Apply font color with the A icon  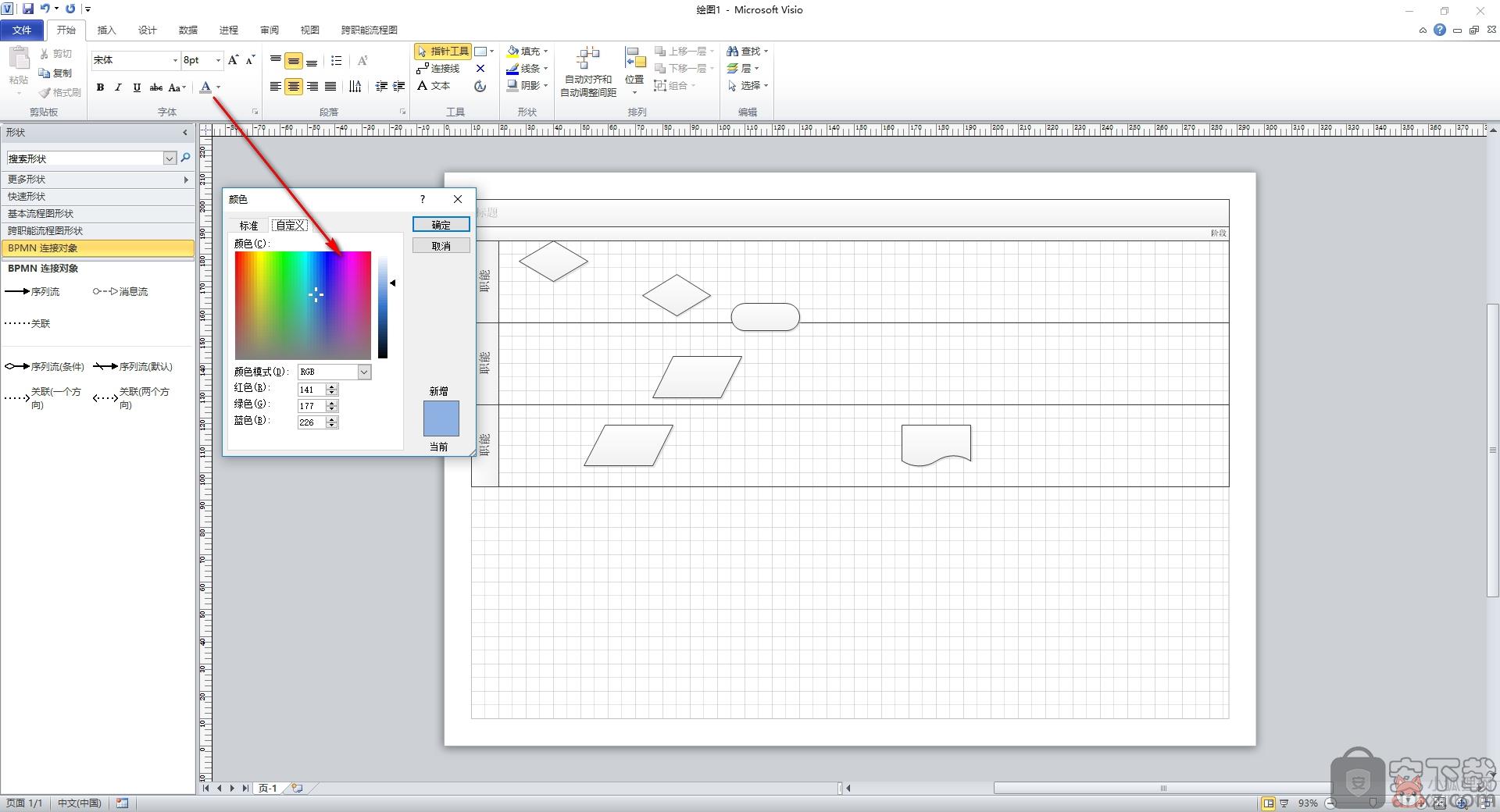click(x=205, y=87)
